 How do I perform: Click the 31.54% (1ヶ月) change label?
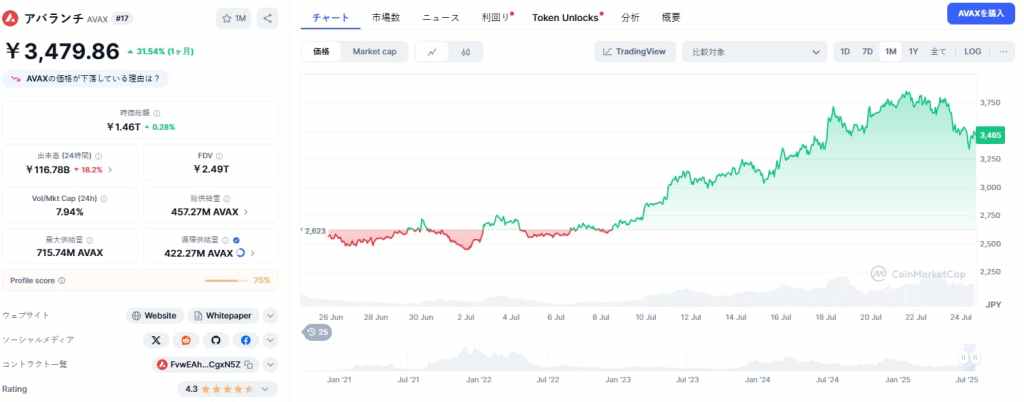[x=161, y=52]
